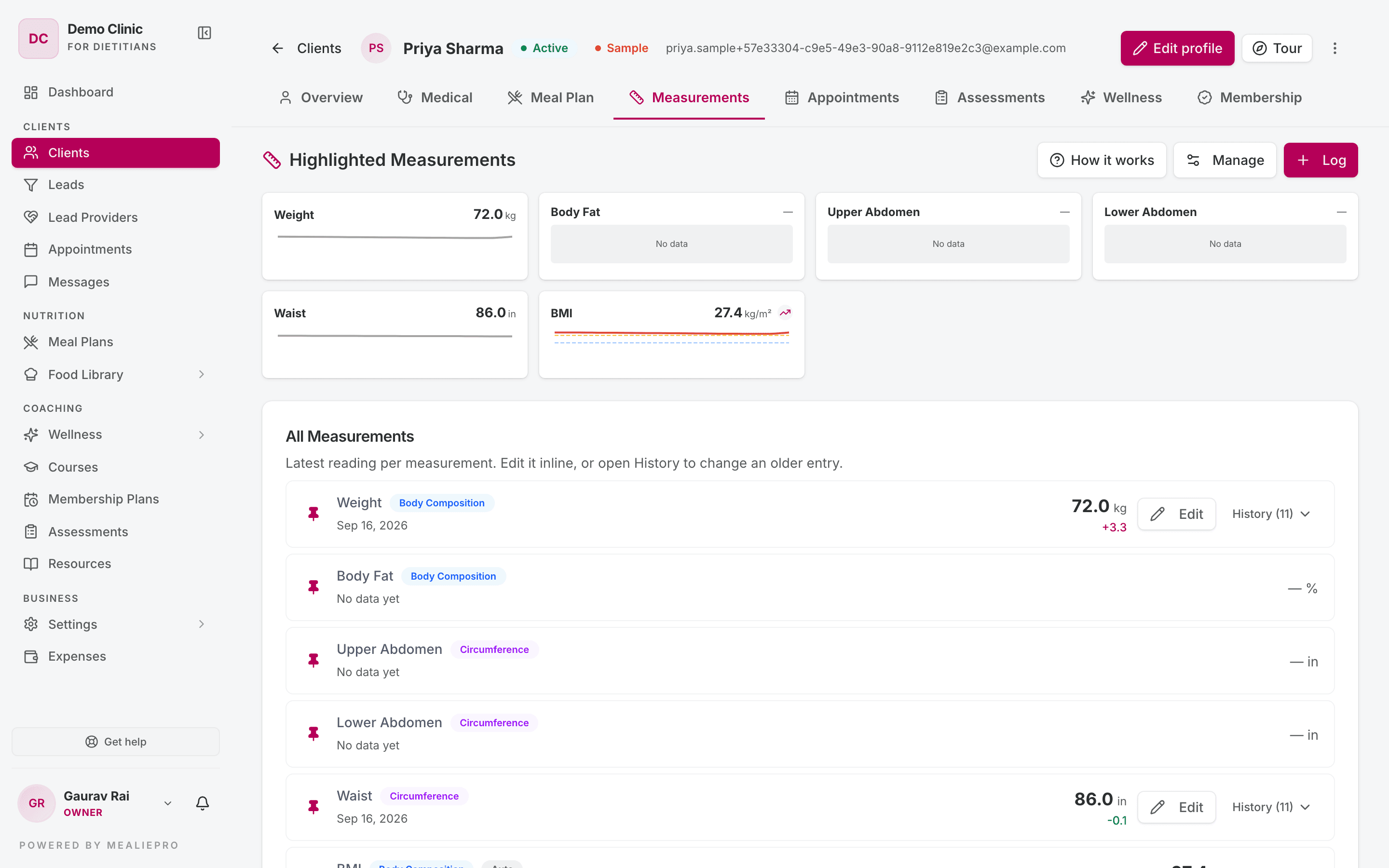Image resolution: width=1389 pixels, height=868 pixels.
Task: Edit the Waist 86.0 in reading
Action: 1177,807
